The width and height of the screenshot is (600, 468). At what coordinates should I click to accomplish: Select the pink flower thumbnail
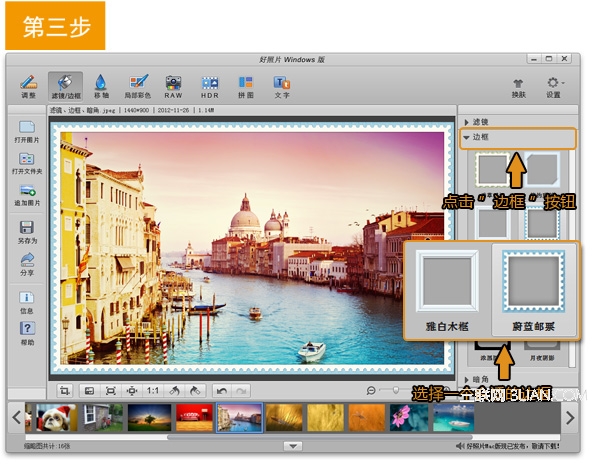pyautogui.click(x=409, y=417)
